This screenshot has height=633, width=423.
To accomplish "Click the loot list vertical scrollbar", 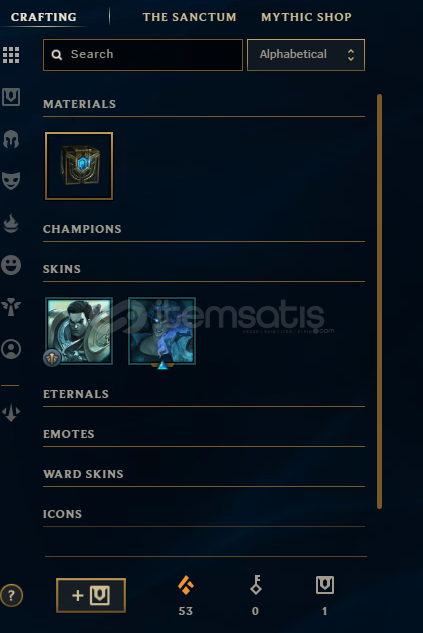I will pyautogui.click(x=379, y=301).
